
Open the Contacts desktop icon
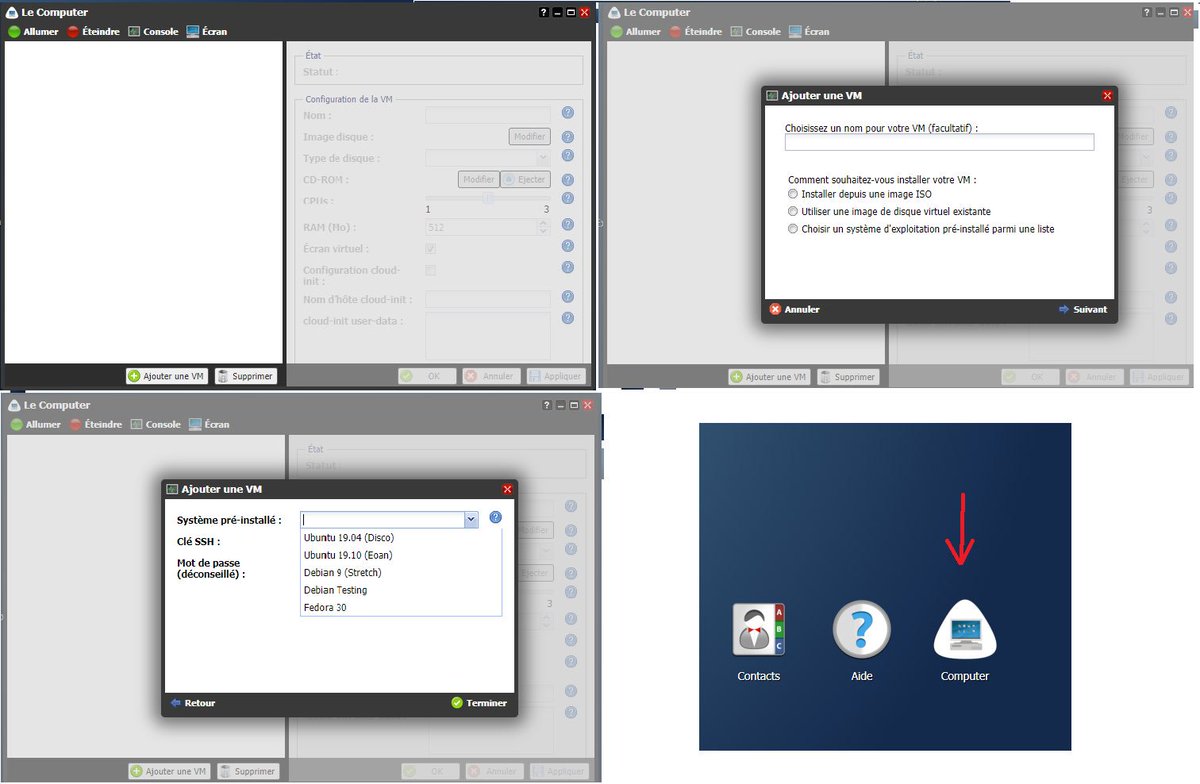tap(758, 642)
